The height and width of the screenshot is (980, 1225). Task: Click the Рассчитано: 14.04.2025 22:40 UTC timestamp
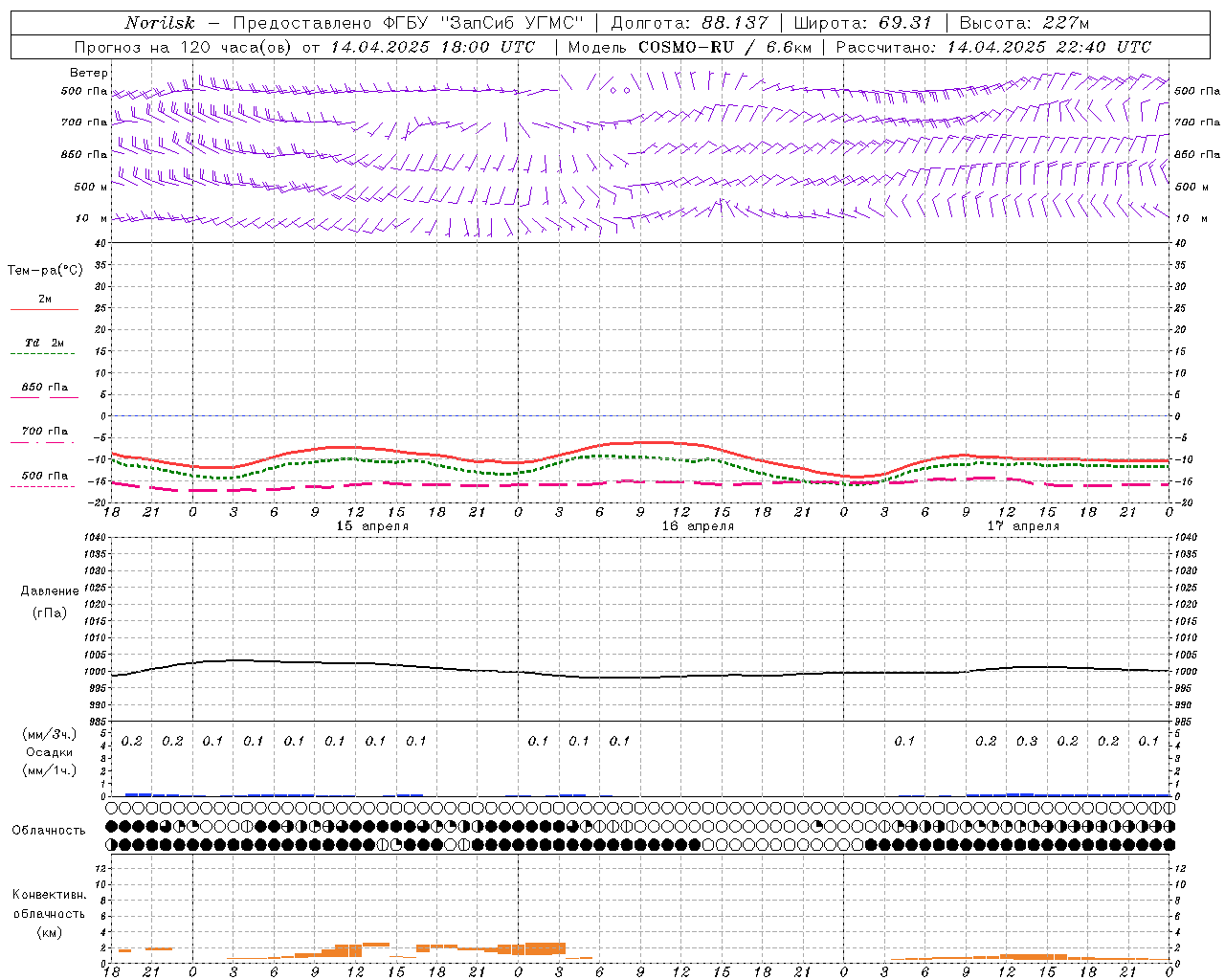click(993, 47)
